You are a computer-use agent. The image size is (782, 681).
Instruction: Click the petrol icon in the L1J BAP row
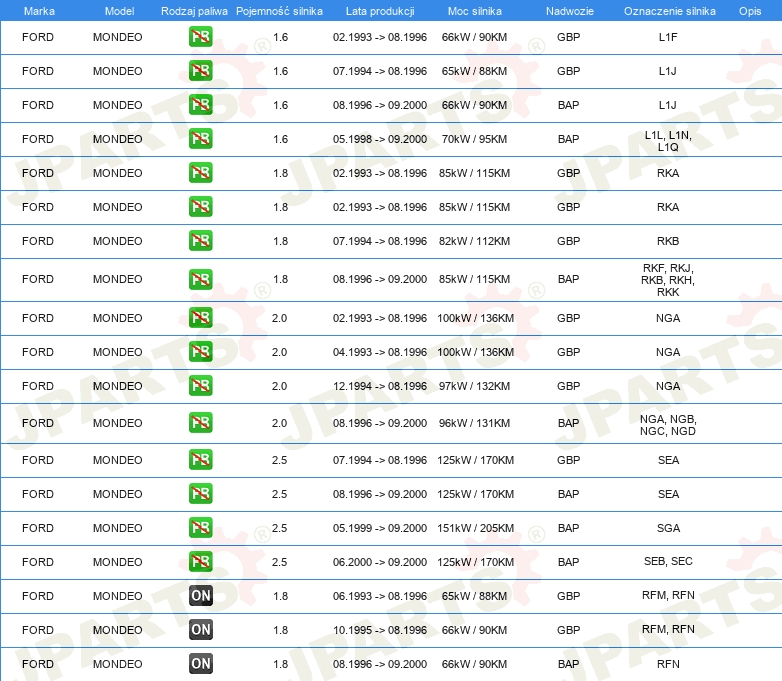(200, 105)
